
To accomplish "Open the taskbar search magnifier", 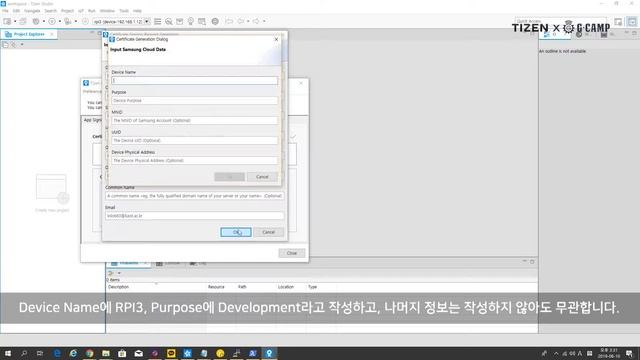I will click(x=24, y=353).
